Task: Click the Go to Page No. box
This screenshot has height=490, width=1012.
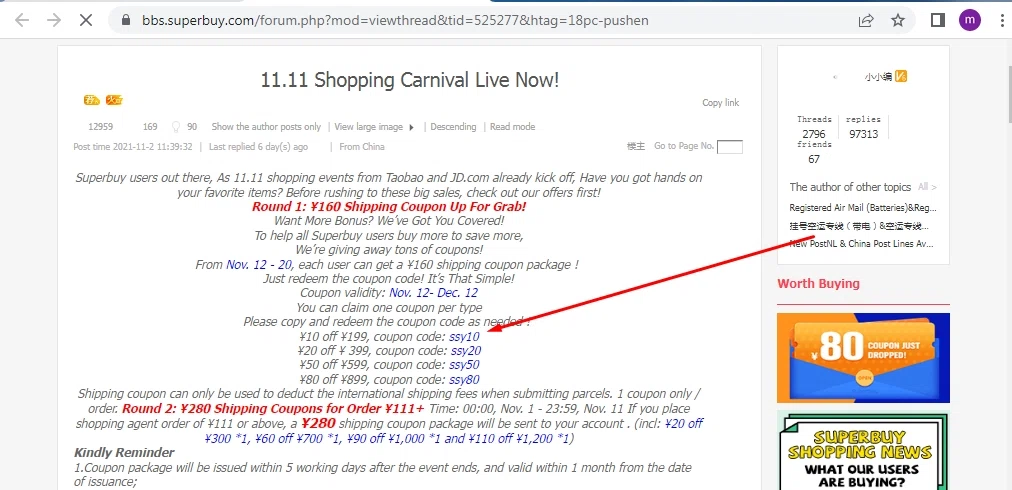Action: [730, 147]
